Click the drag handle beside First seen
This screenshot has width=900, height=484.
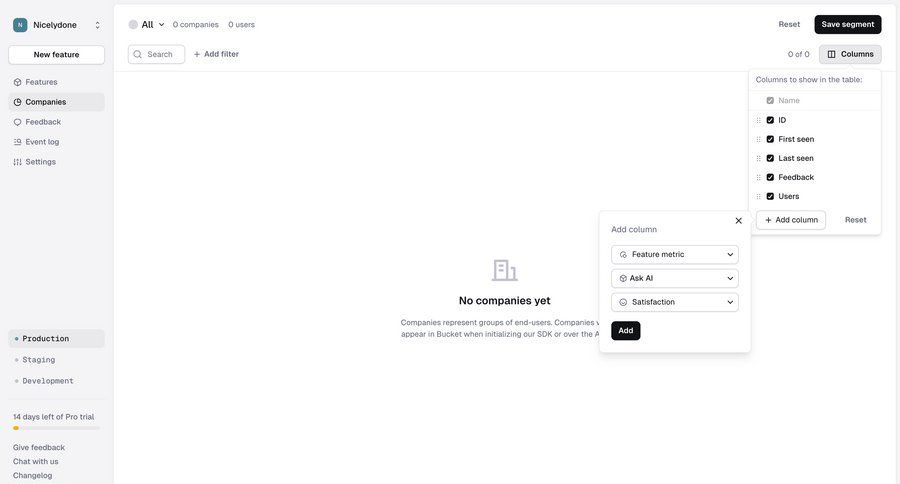click(x=758, y=139)
